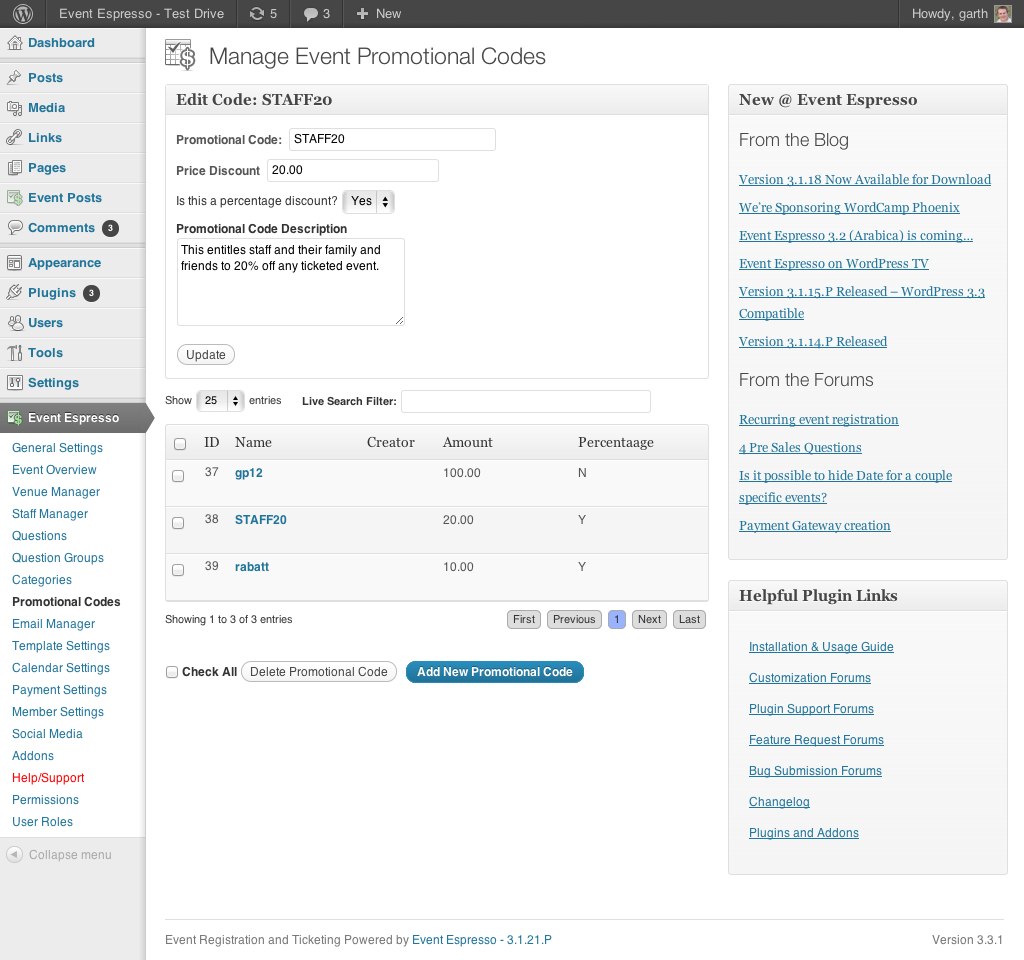This screenshot has width=1024, height=960.
Task: Click Add New Promotional Code button
Action: tap(494, 672)
